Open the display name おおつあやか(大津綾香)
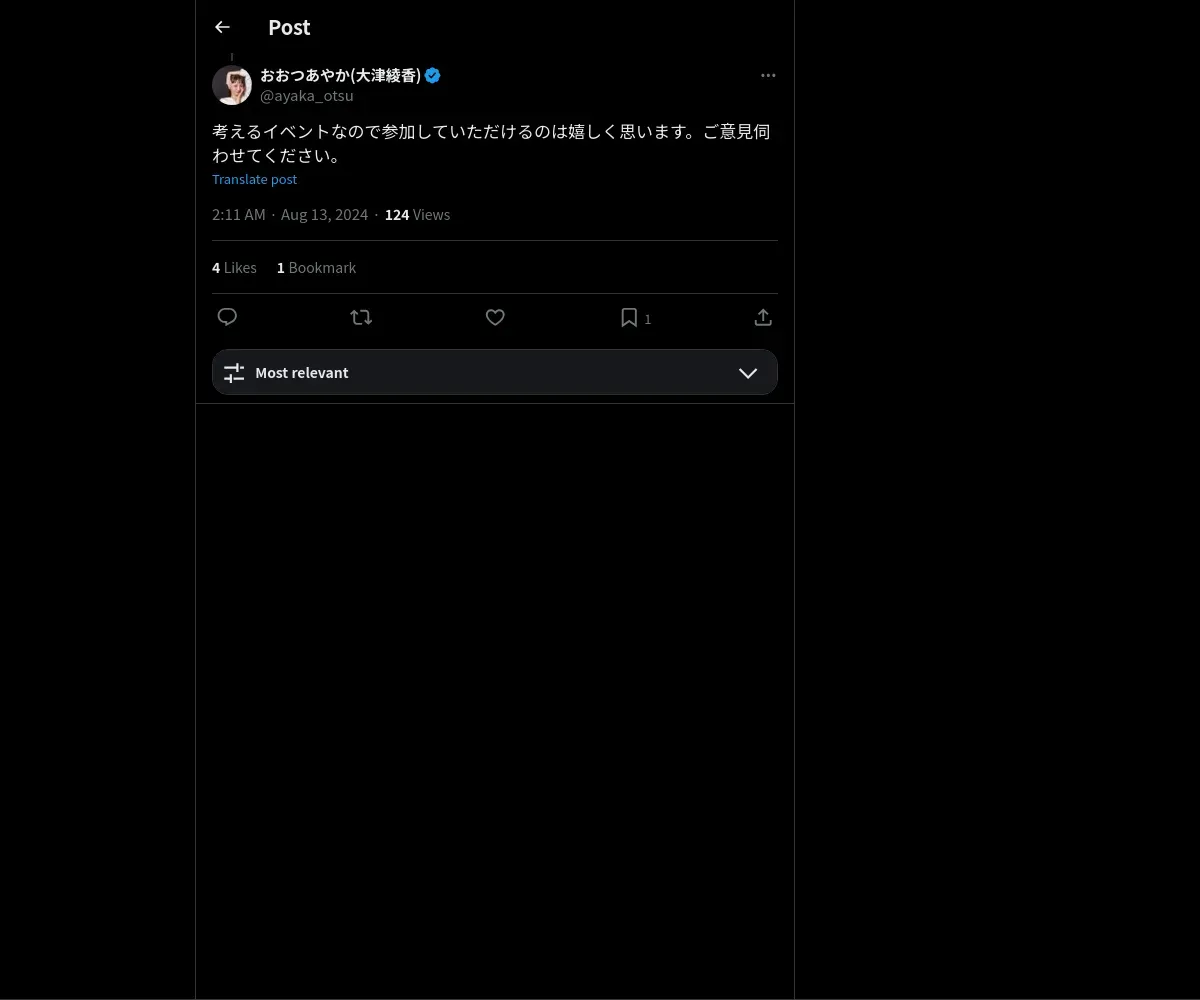The height and width of the screenshot is (1000, 1200). pyautogui.click(x=341, y=75)
